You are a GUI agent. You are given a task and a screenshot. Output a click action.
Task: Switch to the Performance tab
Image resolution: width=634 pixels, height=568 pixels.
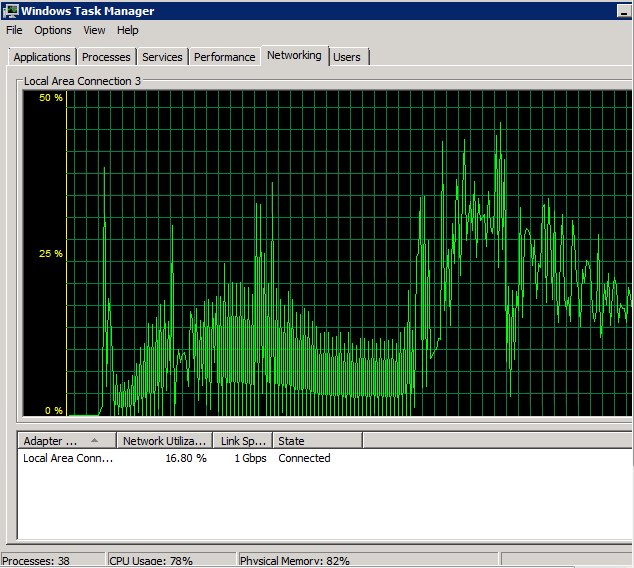pos(224,57)
